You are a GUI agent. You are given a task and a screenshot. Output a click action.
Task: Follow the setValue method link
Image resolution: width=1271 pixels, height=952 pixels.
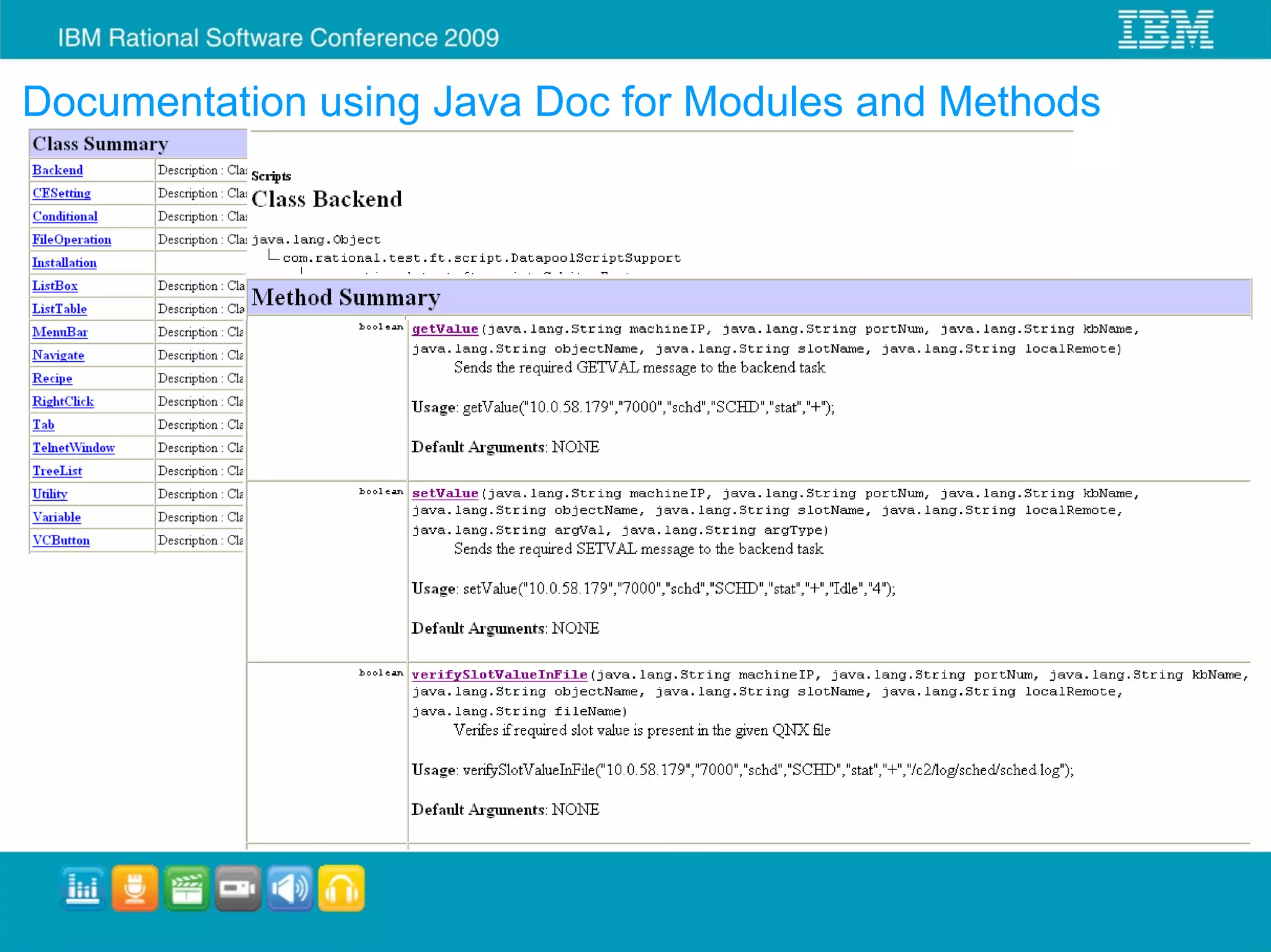(x=445, y=493)
